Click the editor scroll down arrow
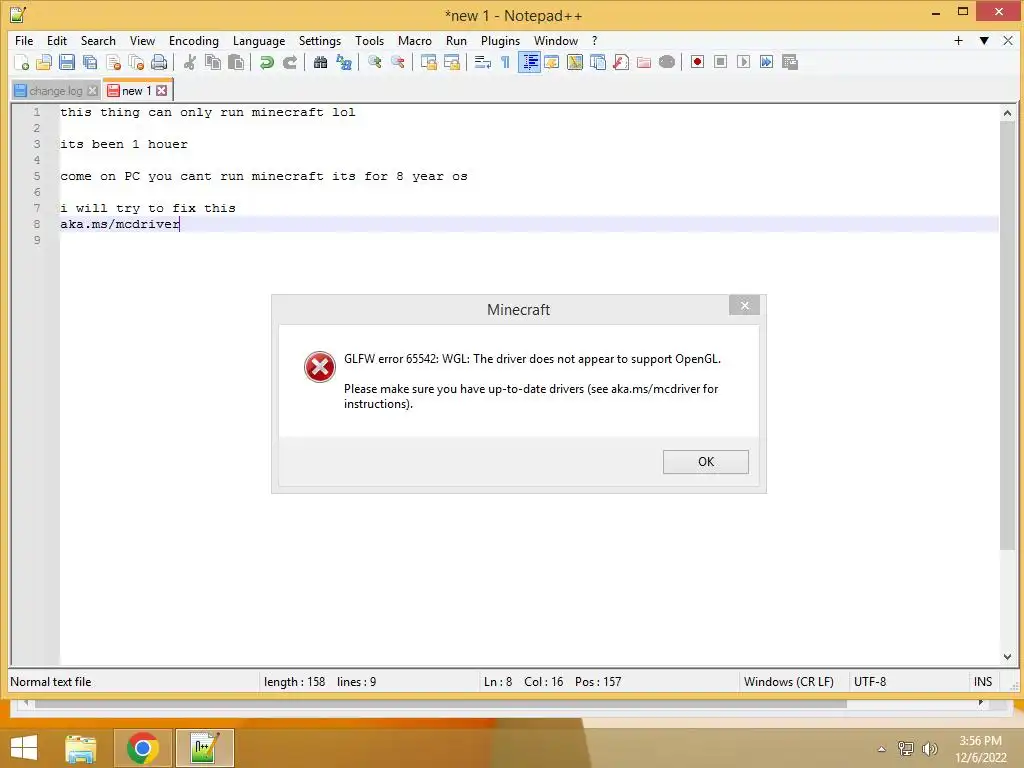 1007,657
